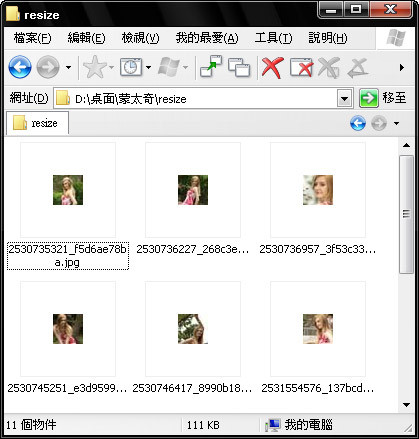Show more toolbar buttons via overflow arrow
This screenshot has width=419, height=439.
click(402, 68)
